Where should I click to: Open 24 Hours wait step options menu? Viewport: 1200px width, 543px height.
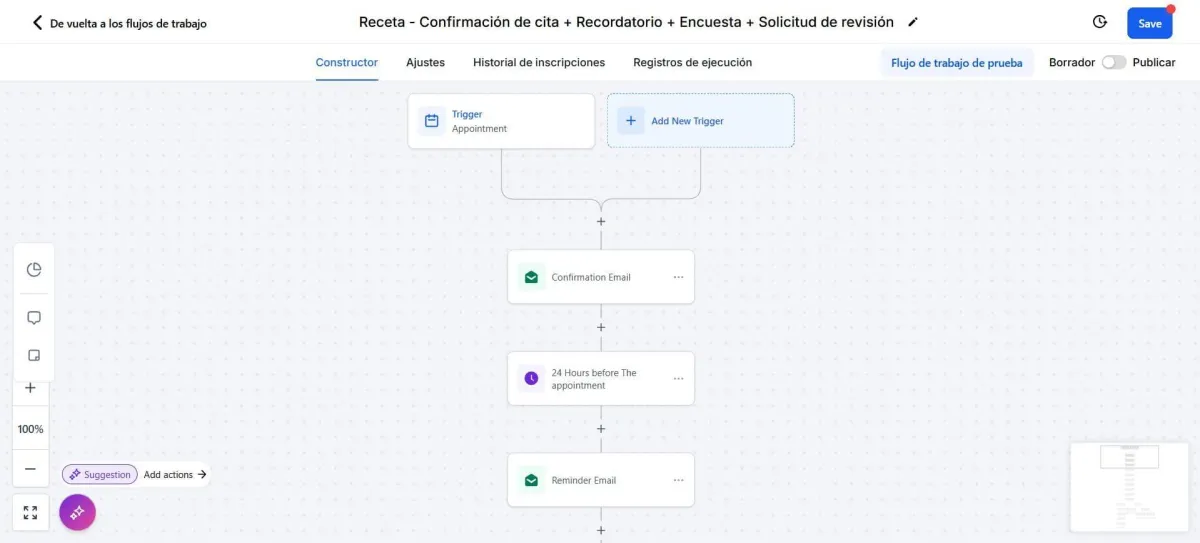678,379
